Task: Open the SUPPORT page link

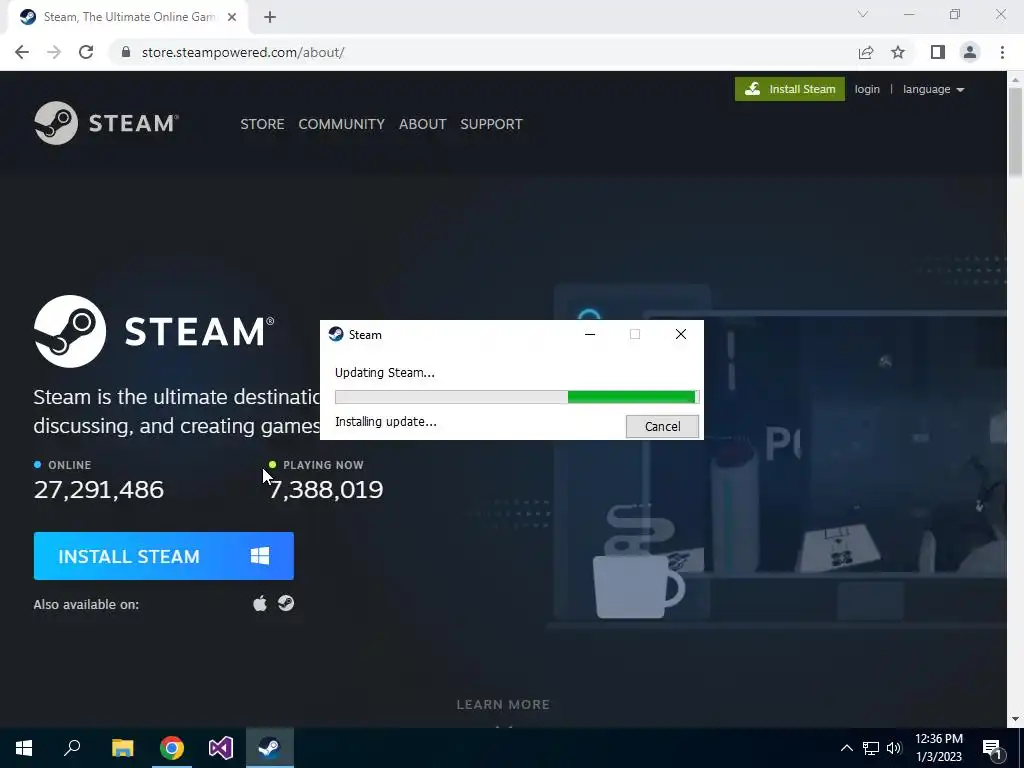Action: 491,124
